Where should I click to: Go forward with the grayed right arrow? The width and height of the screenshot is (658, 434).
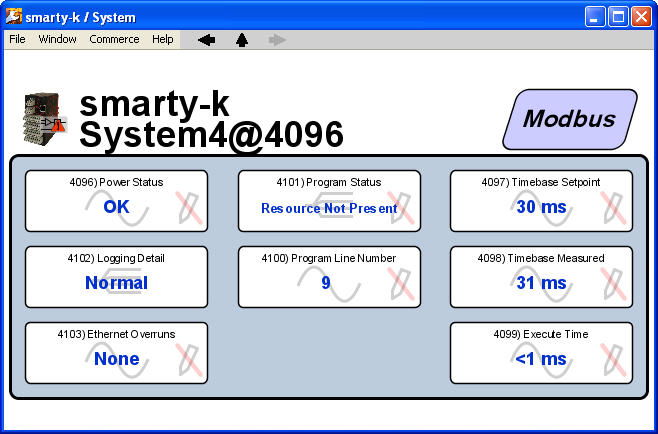click(277, 40)
